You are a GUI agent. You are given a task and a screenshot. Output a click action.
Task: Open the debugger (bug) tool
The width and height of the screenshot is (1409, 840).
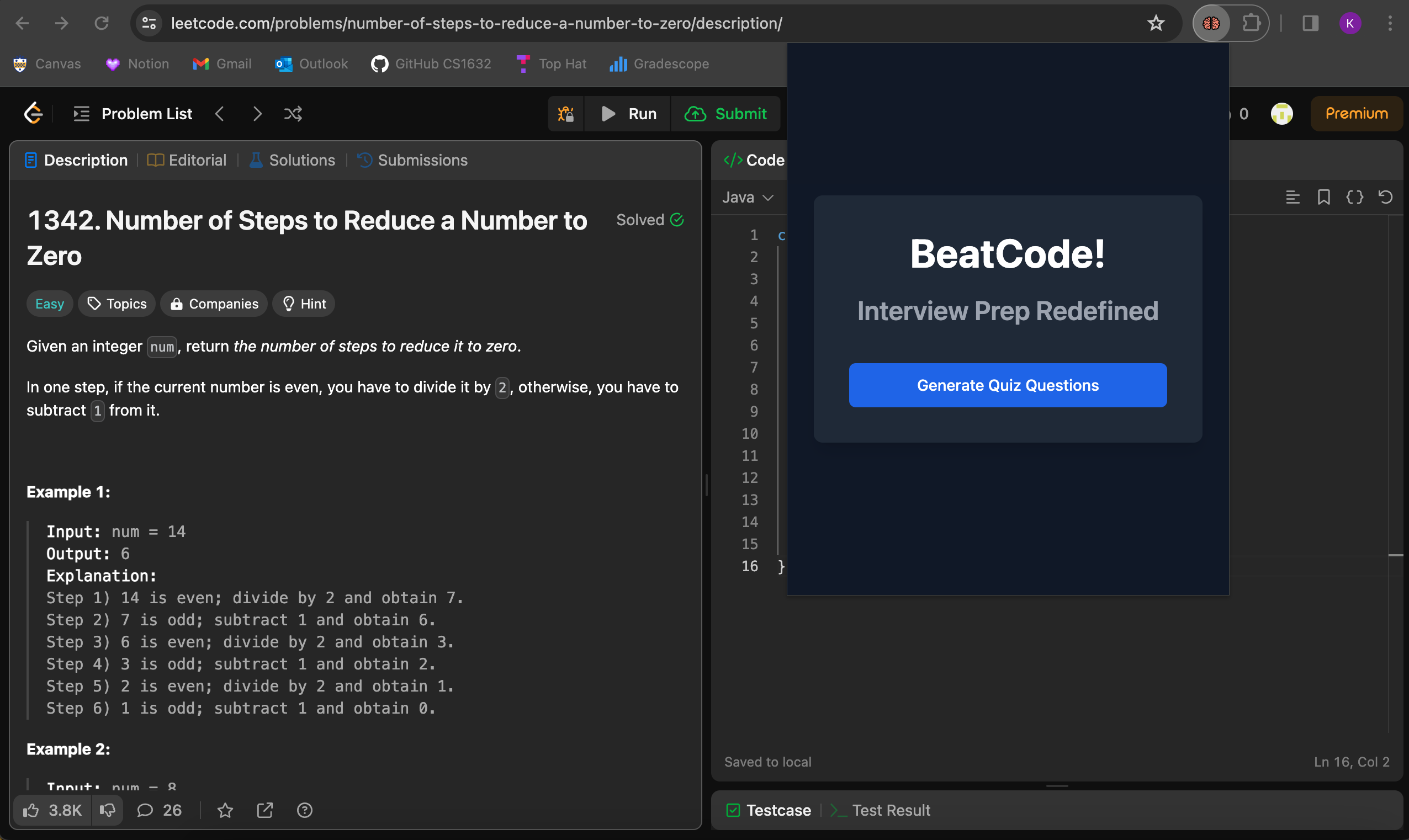coord(565,114)
